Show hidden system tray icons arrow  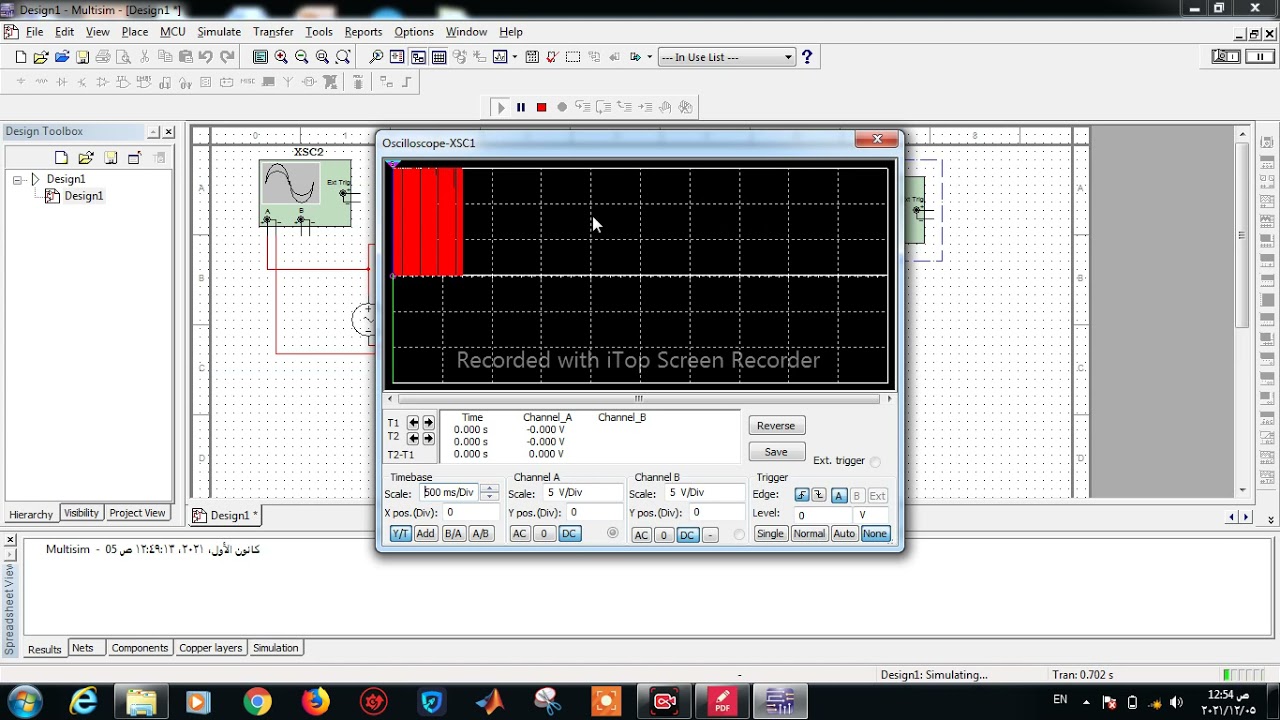coord(1086,701)
